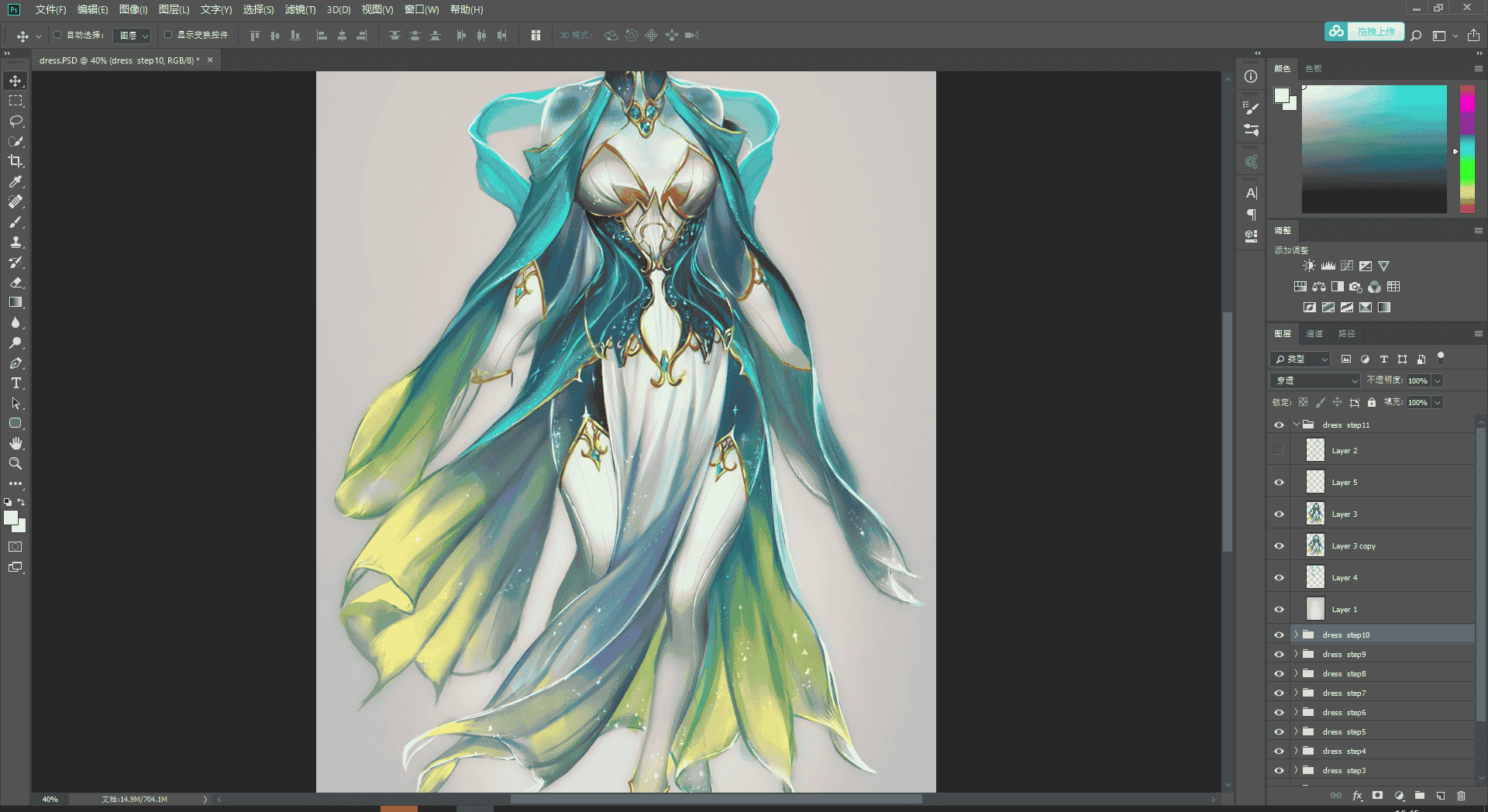Click the zoom percentage field
Image resolution: width=1488 pixels, height=812 pixels.
(x=50, y=799)
